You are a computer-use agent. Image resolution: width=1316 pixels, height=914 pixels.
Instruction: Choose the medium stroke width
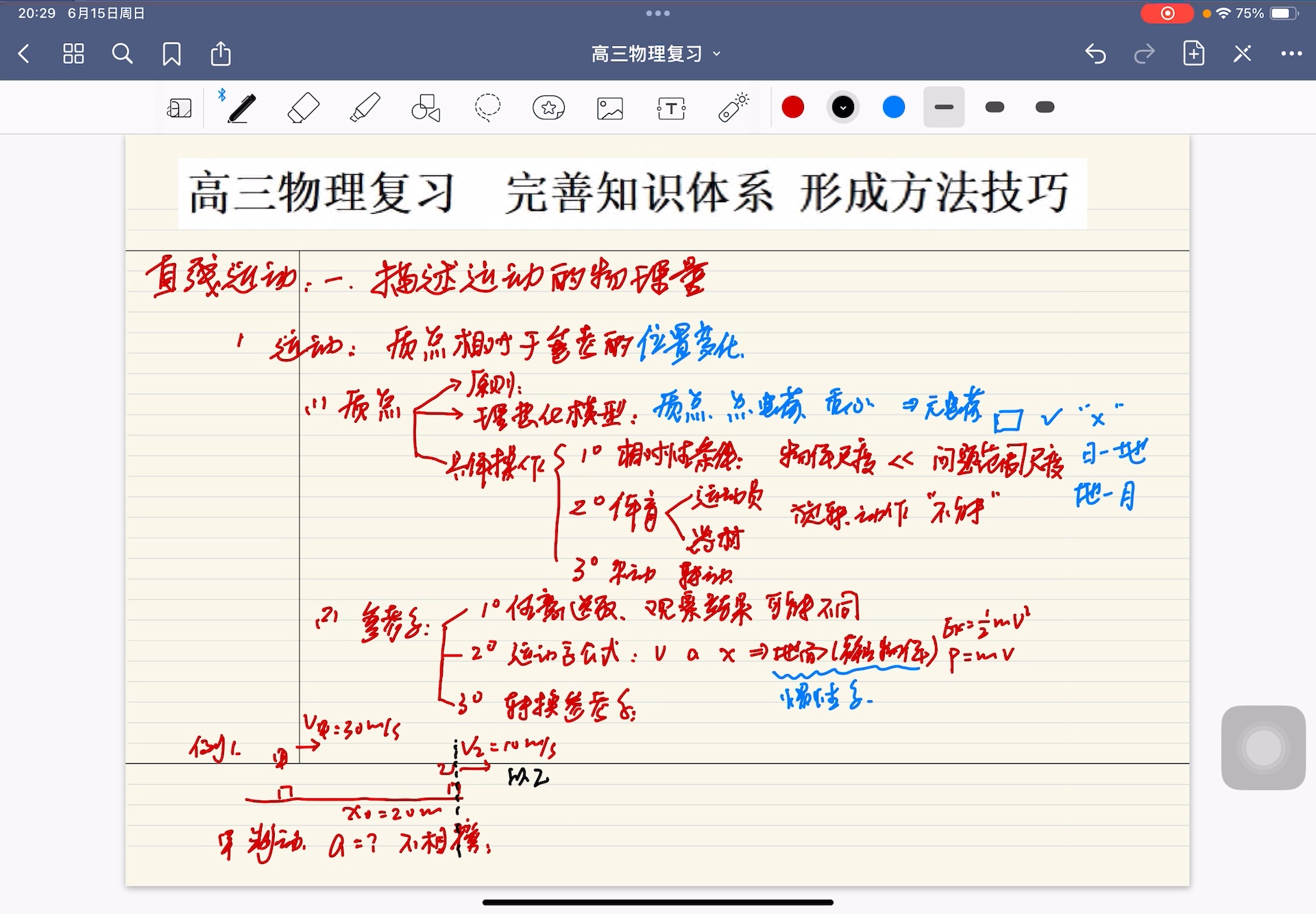click(x=995, y=108)
